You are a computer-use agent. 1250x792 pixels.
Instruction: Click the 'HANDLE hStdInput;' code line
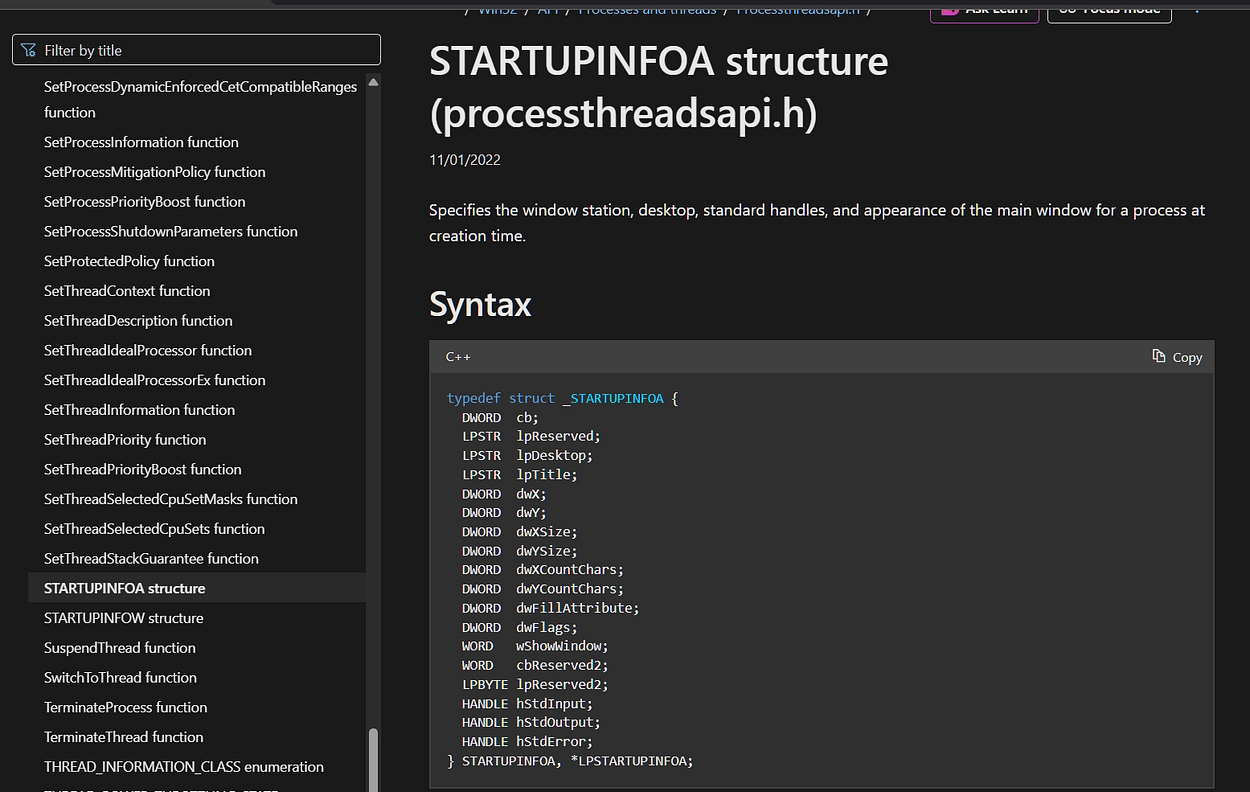click(x=527, y=704)
